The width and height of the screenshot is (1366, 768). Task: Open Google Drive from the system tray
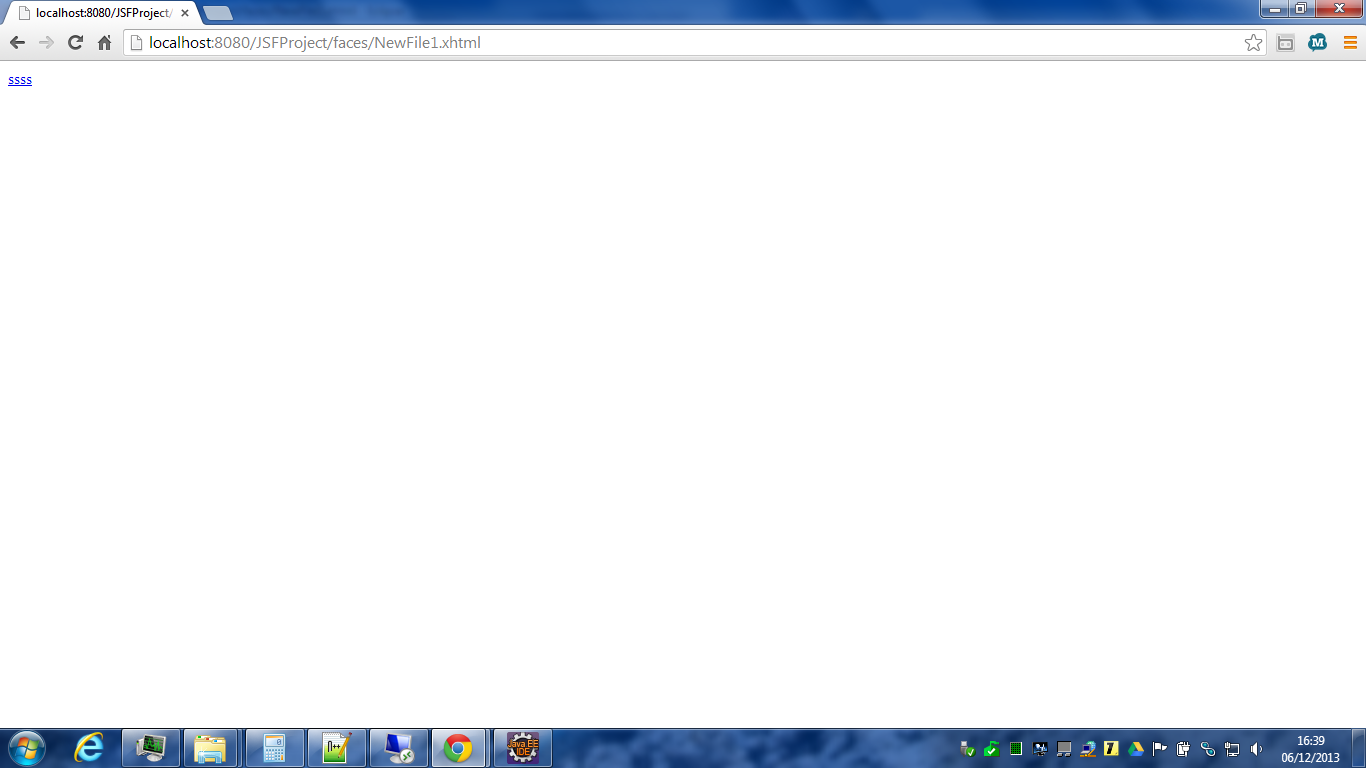point(1136,749)
